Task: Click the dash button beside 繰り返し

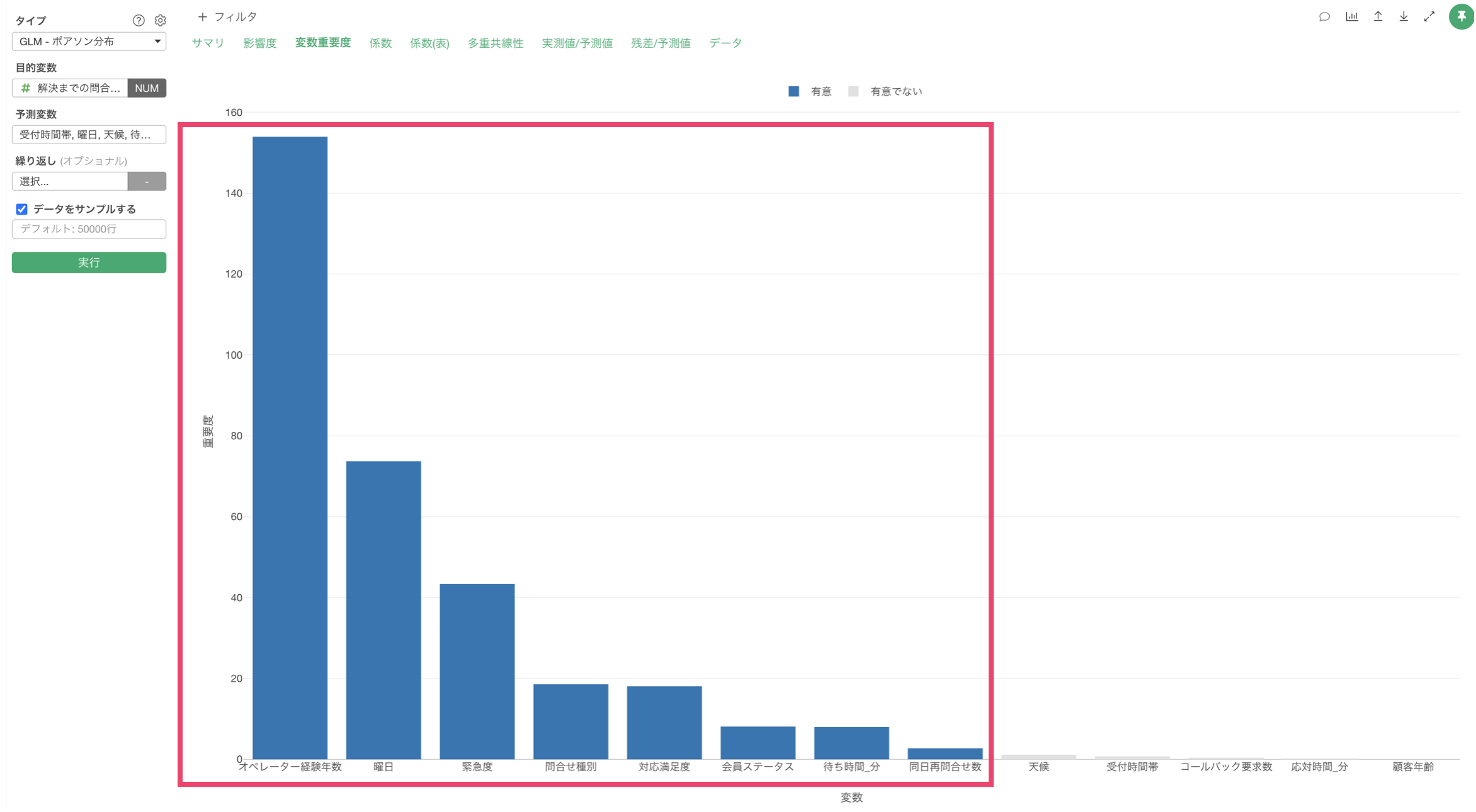Action: coord(147,181)
